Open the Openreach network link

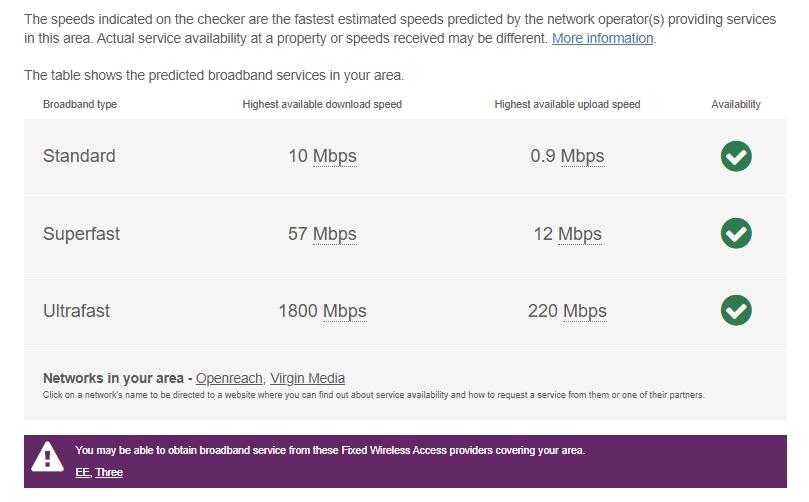(229, 378)
